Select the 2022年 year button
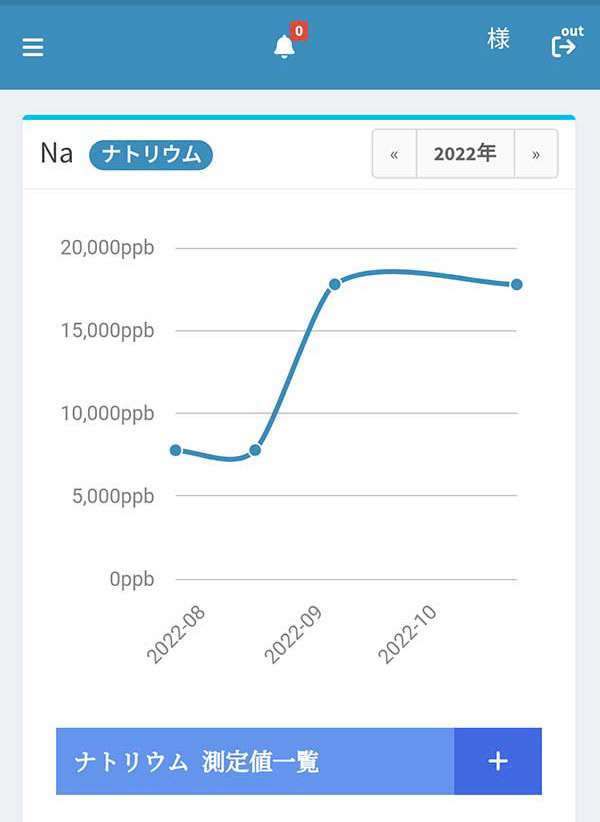600x822 pixels. pos(465,154)
